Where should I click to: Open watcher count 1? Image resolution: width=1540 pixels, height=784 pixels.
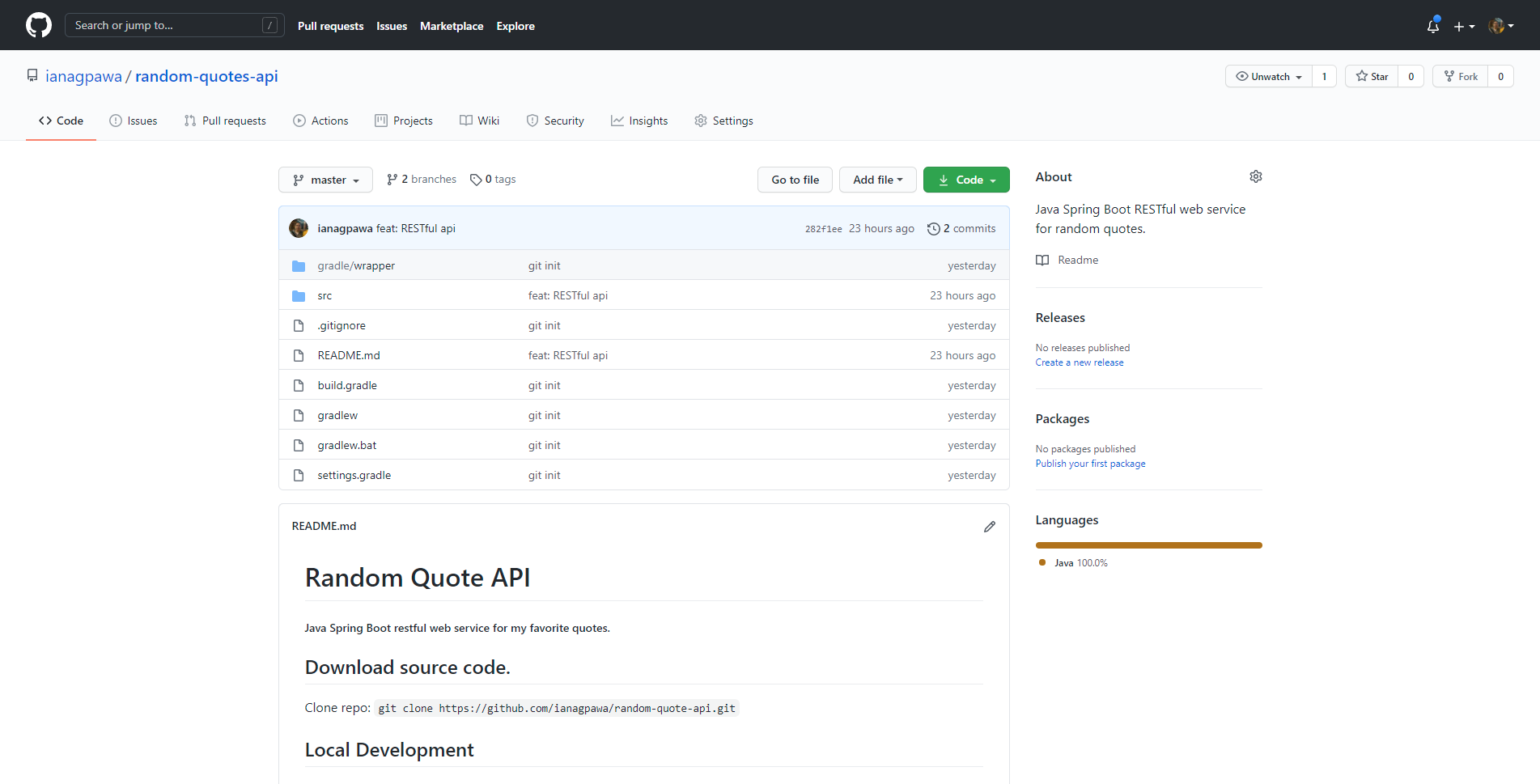pyautogui.click(x=1324, y=76)
